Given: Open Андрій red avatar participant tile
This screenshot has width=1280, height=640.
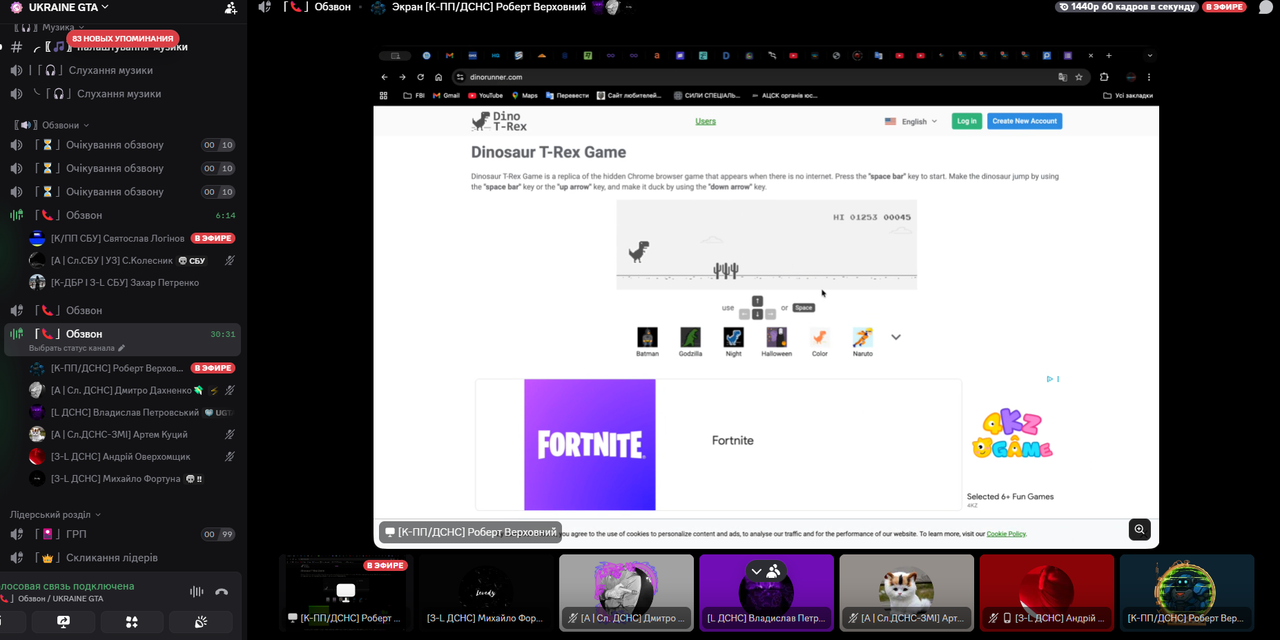Looking at the screenshot, I should click(1046, 591).
